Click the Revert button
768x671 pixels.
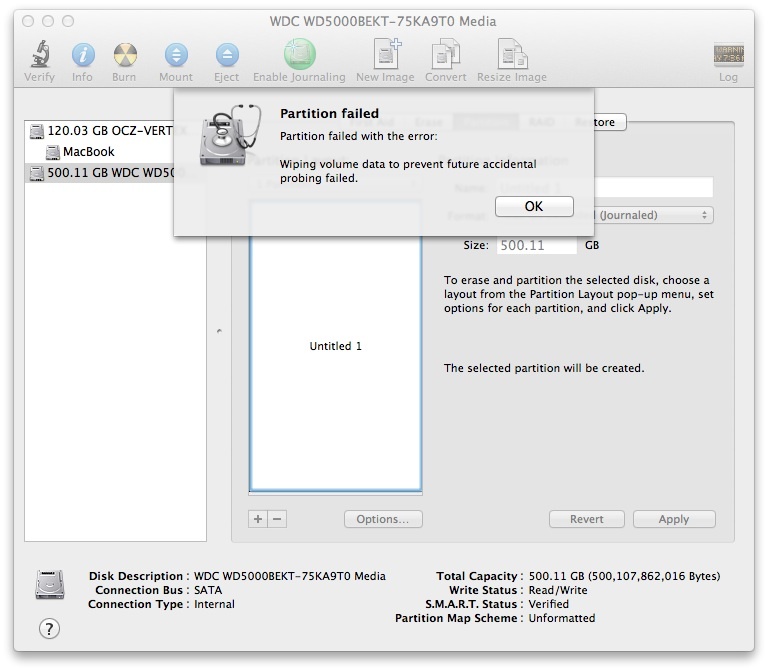coord(587,519)
